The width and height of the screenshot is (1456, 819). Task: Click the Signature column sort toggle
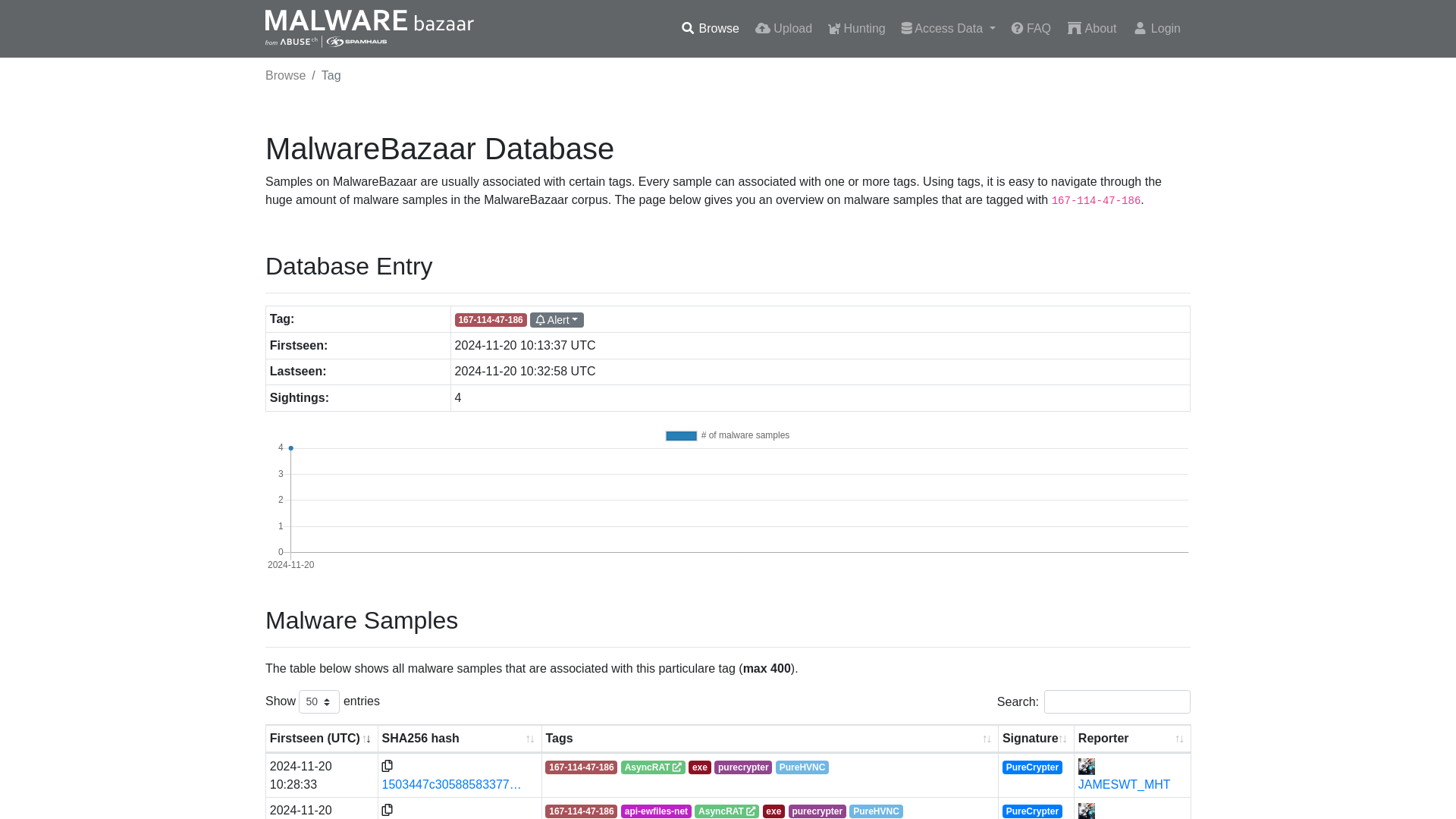[x=1064, y=738]
